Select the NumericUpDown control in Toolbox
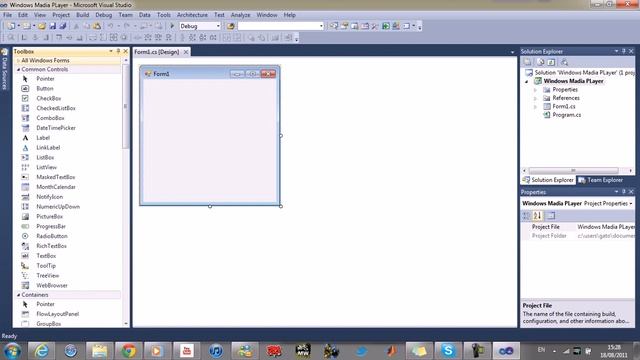 coord(58,207)
